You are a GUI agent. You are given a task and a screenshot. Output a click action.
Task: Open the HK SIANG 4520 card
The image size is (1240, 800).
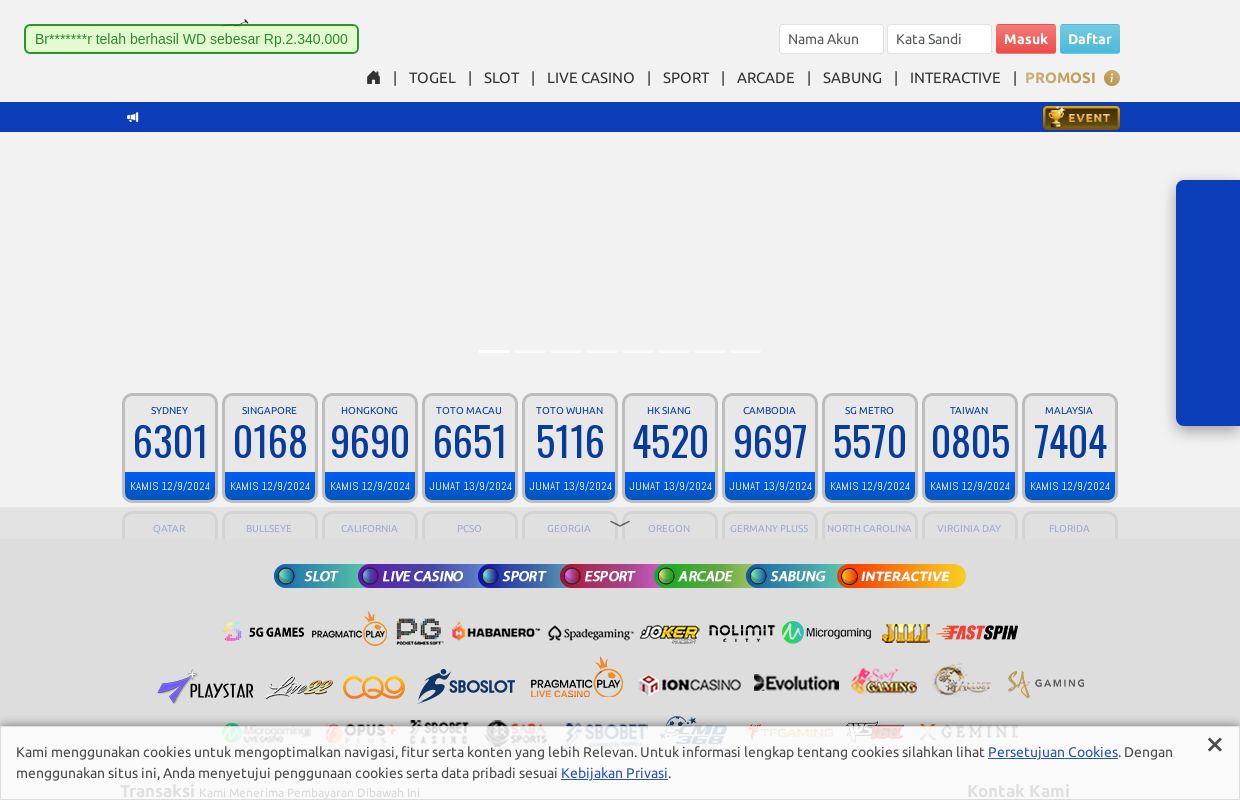[670, 448]
